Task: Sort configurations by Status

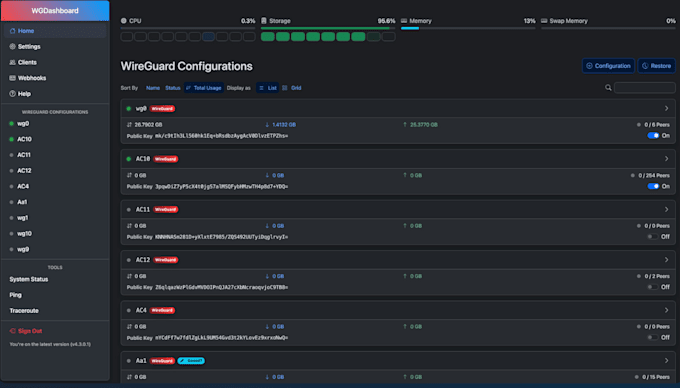Action: tap(172, 88)
